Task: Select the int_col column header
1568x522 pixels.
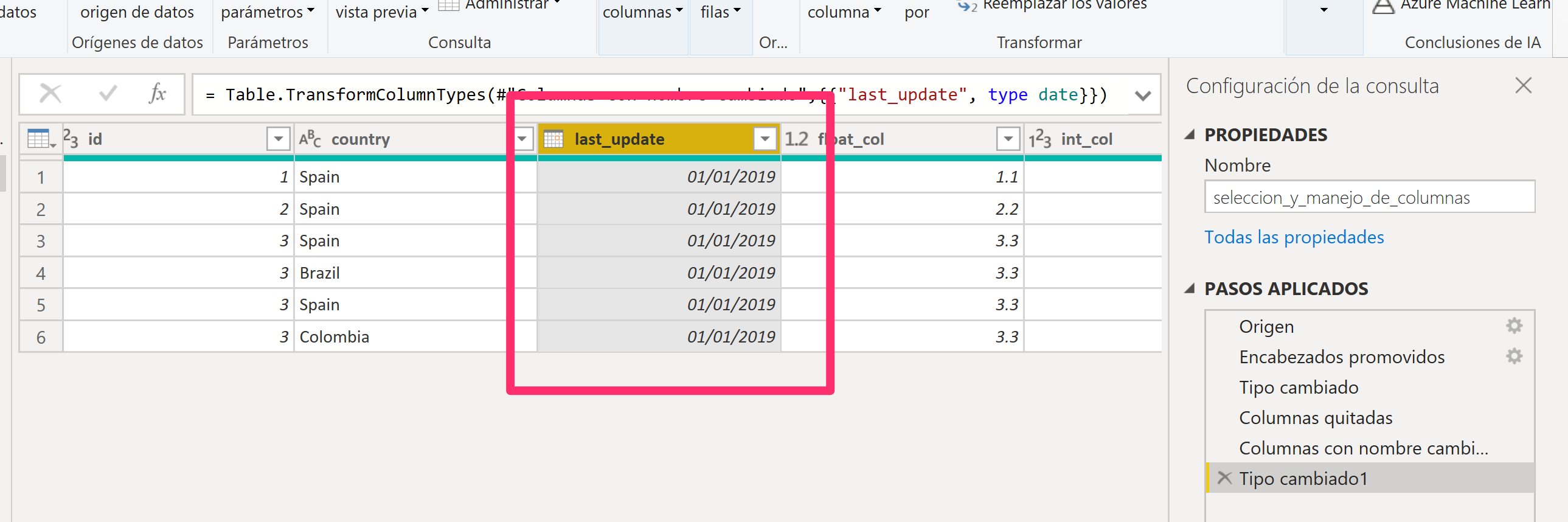Action: [1092, 139]
